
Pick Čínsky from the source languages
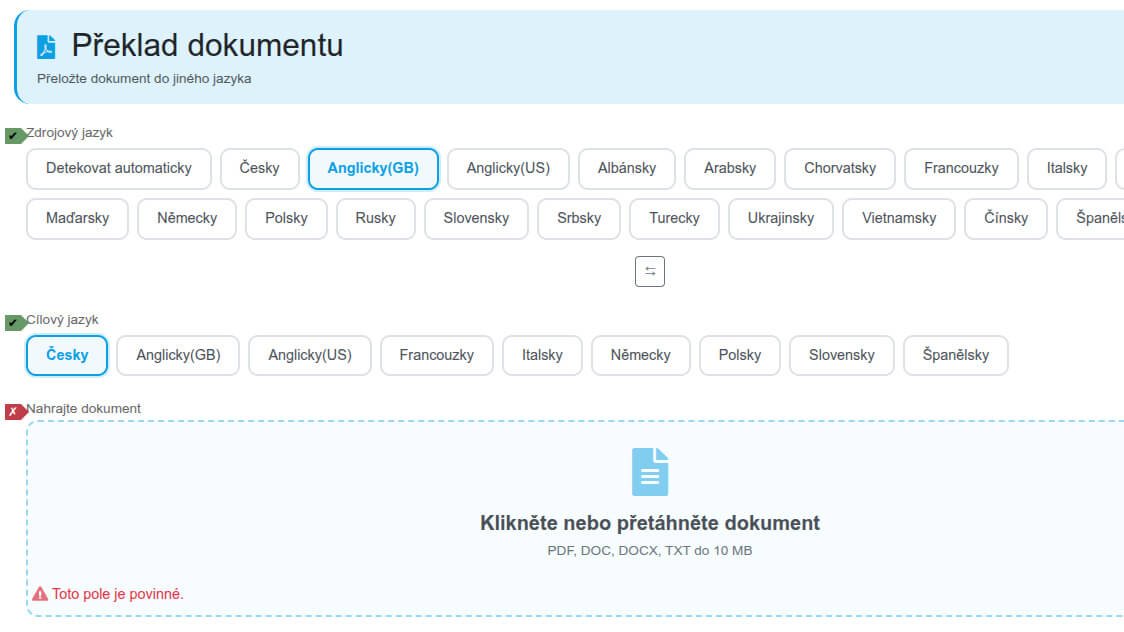(1005, 218)
